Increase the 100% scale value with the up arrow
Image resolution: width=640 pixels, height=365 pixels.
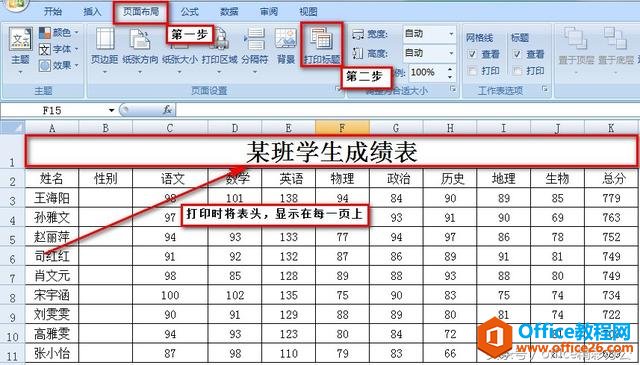click(x=450, y=69)
